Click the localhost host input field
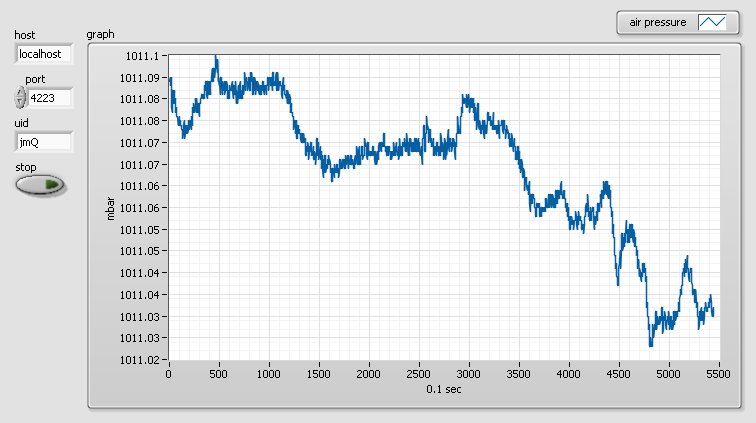The width and height of the screenshot is (756, 423). [44, 54]
